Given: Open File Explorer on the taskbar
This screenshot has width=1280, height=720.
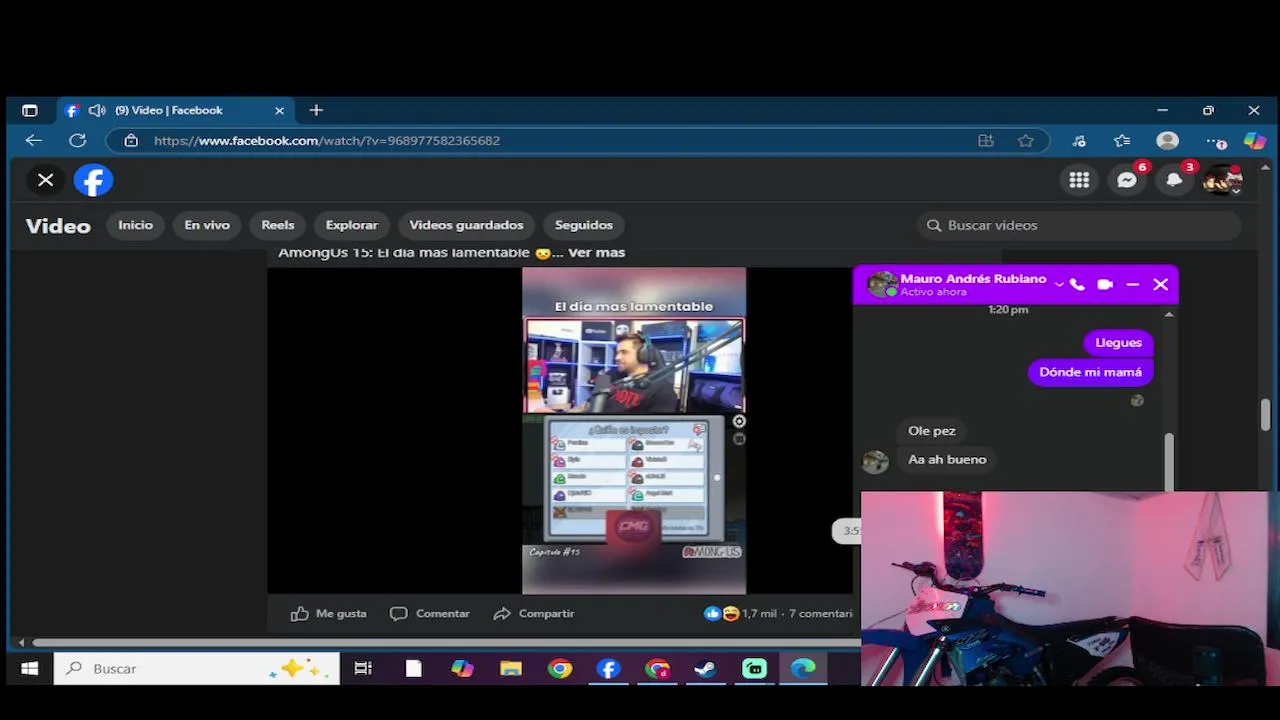Looking at the screenshot, I should tap(511, 669).
